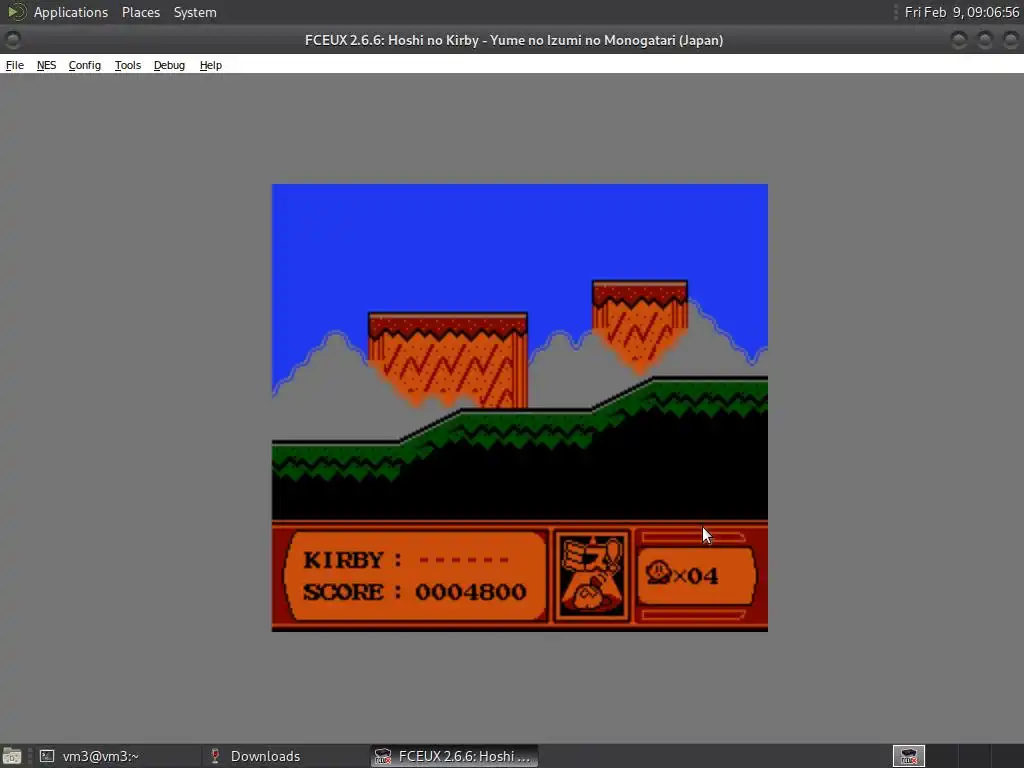Screen dimensions: 1024x768
Task: Click the Kirby copy ability card icon
Action: [592, 575]
